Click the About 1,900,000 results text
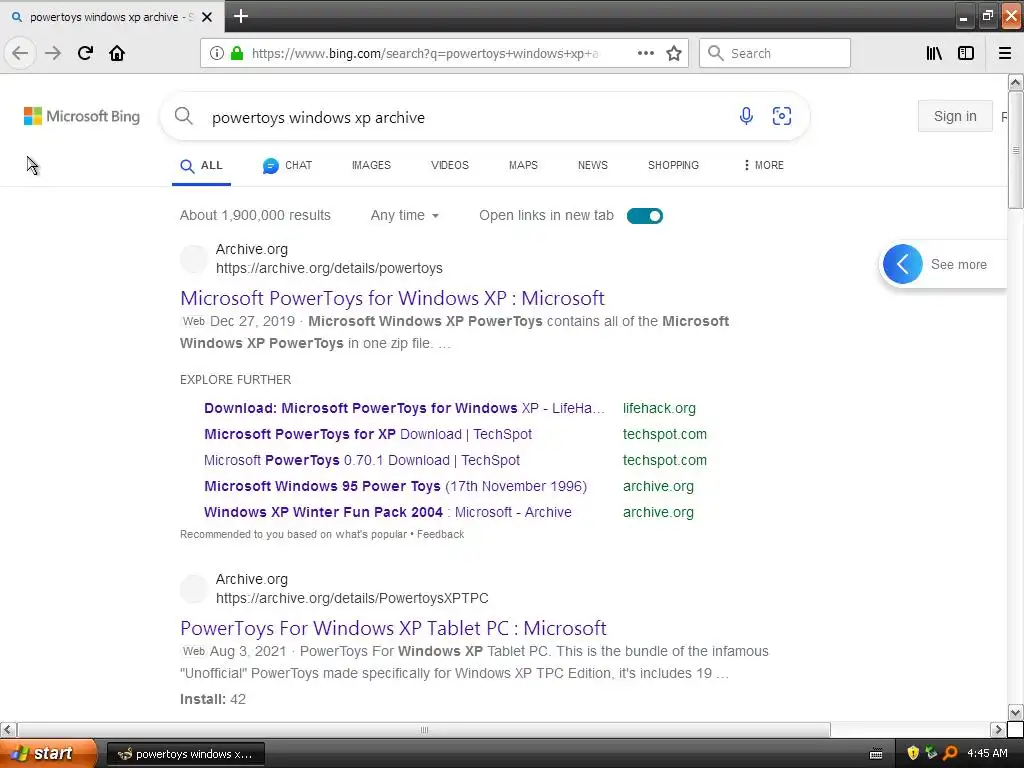This screenshot has width=1024, height=768. tap(255, 216)
